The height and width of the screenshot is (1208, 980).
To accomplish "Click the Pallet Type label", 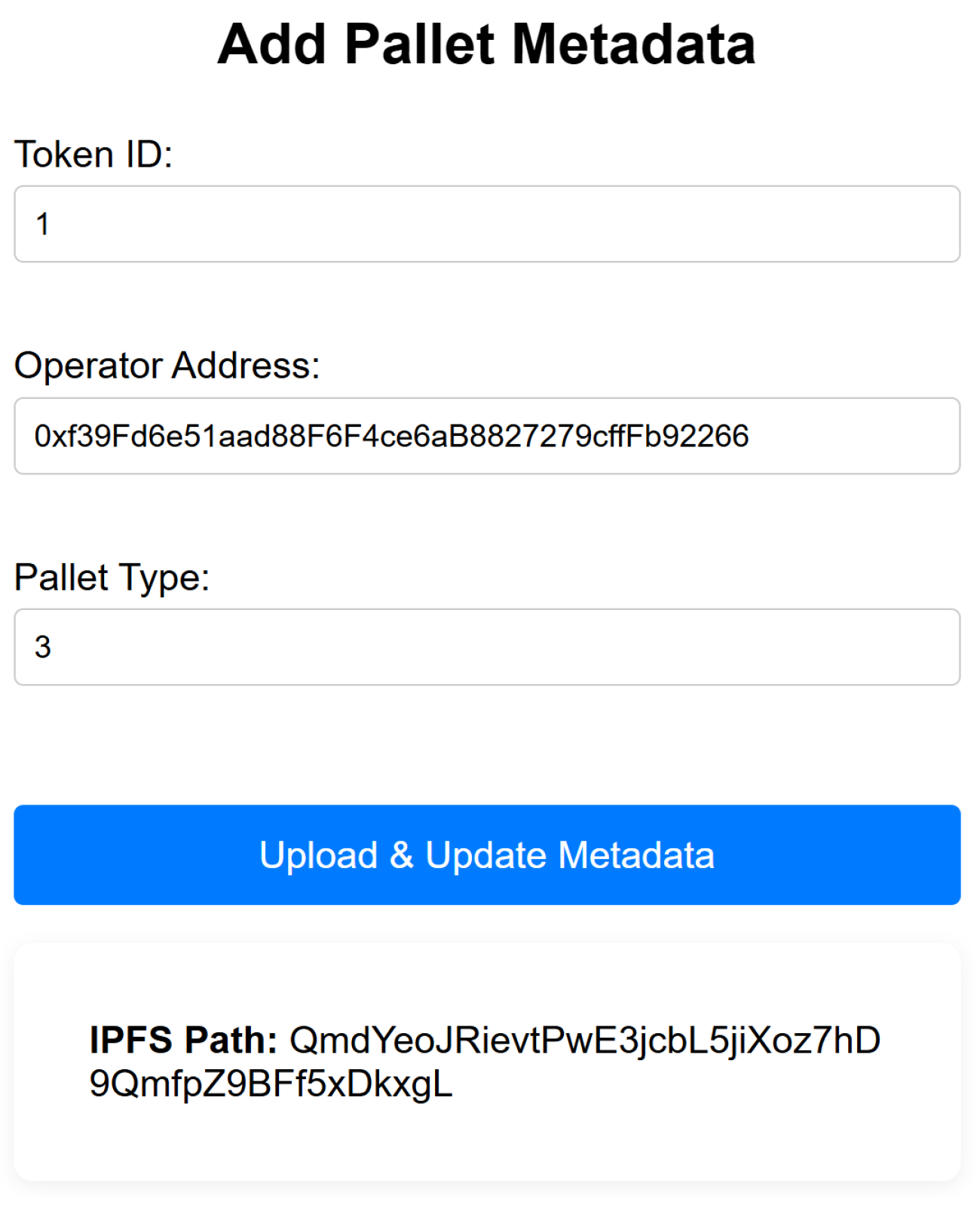I will pyautogui.click(x=112, y=578).
